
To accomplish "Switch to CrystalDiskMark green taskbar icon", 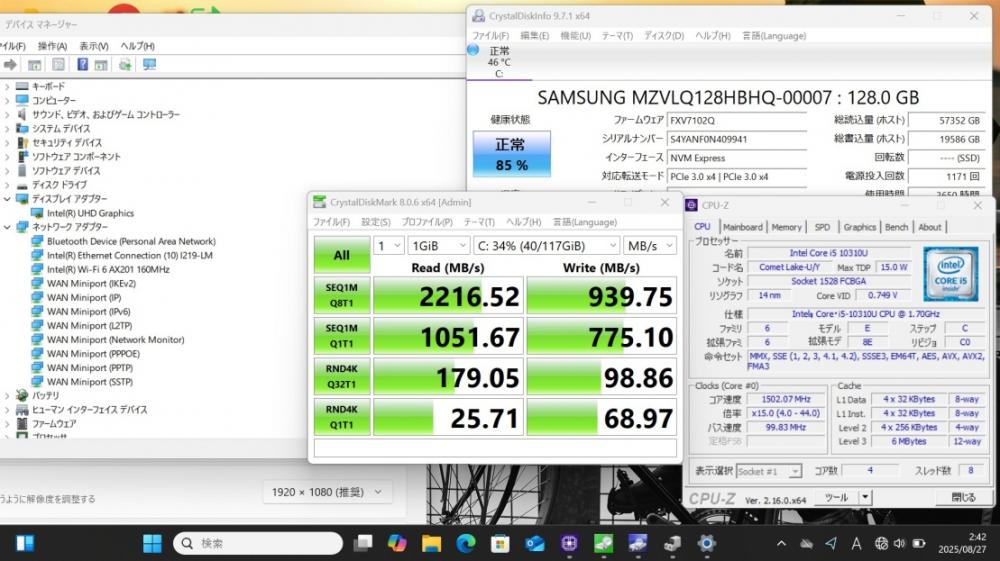I will pos(603,543).
